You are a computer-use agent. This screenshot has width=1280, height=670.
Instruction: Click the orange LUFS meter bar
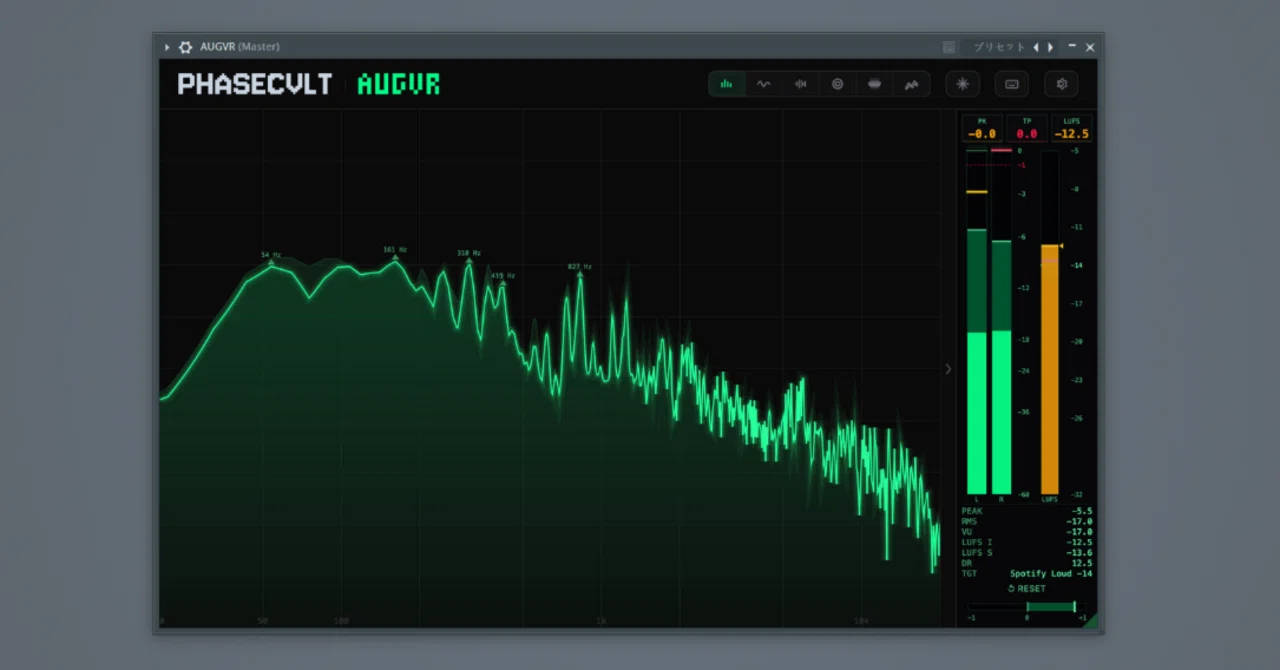[1050, 370]
